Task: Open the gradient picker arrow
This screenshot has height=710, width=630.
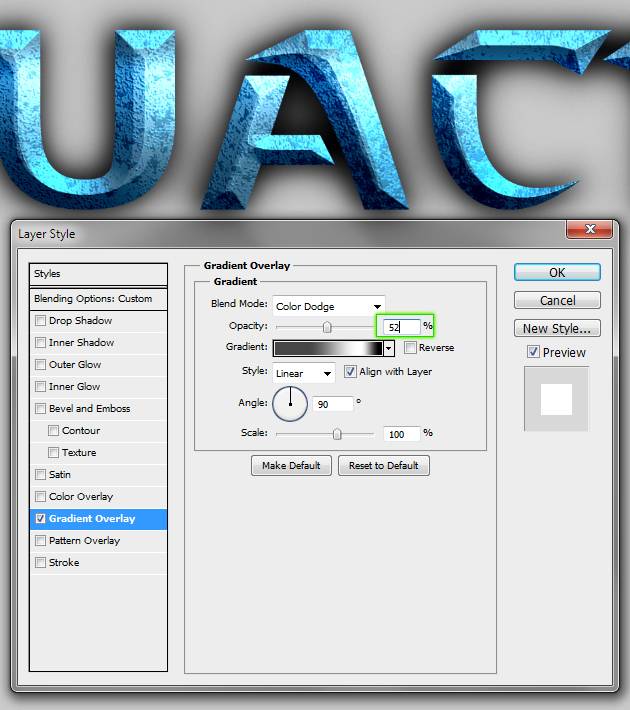Action: click(x=389, y=348)
